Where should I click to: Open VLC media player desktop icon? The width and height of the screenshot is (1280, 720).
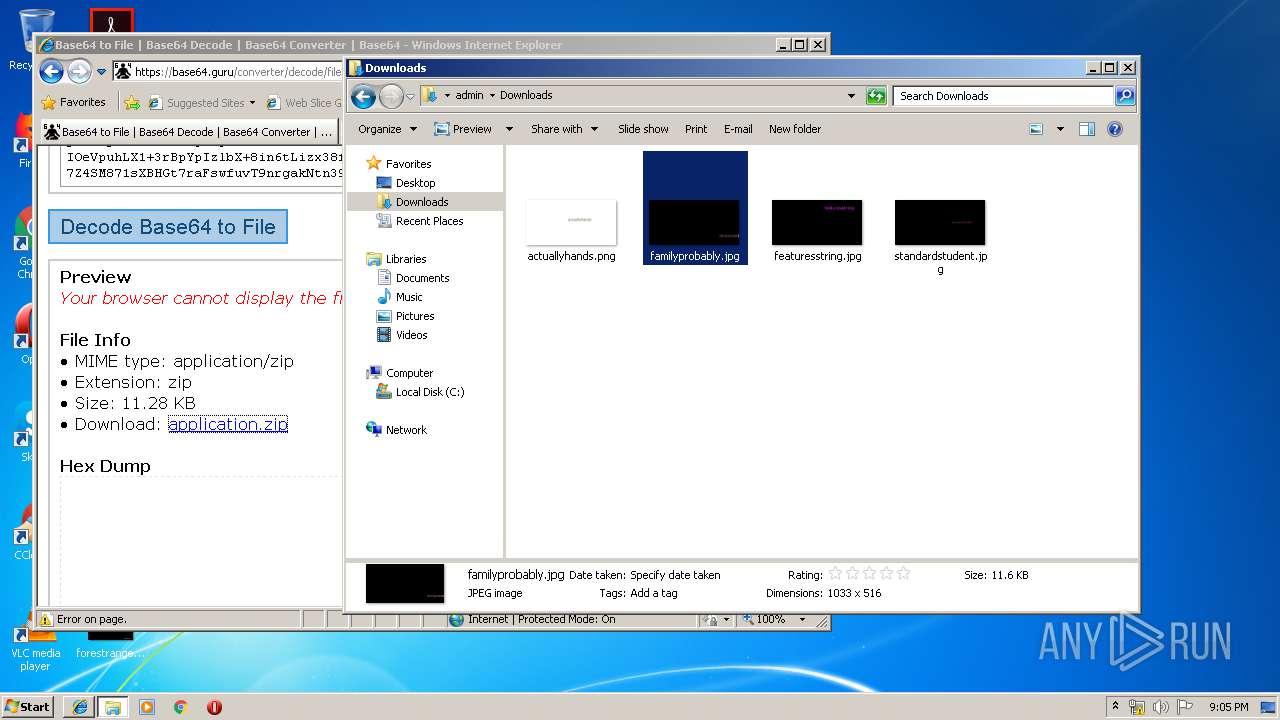tap(35, 646)
